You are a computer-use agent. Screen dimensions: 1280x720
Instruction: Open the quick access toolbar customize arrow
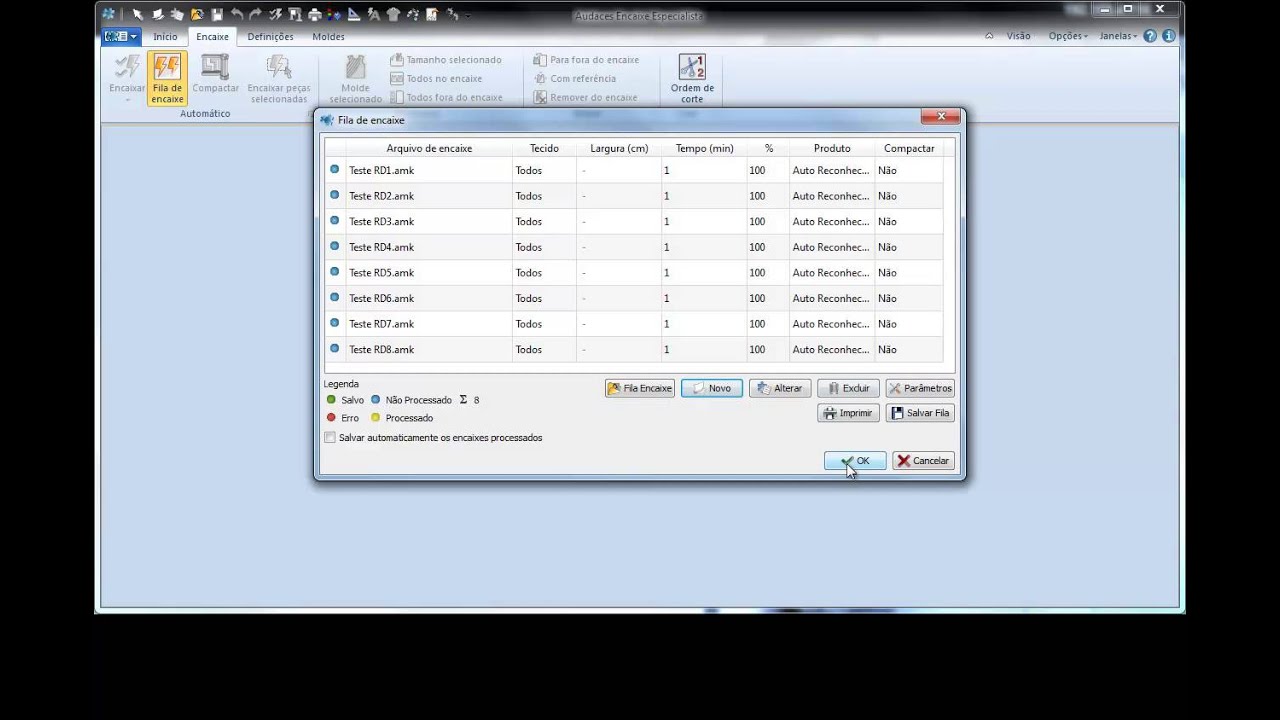[x=469, y=16]
